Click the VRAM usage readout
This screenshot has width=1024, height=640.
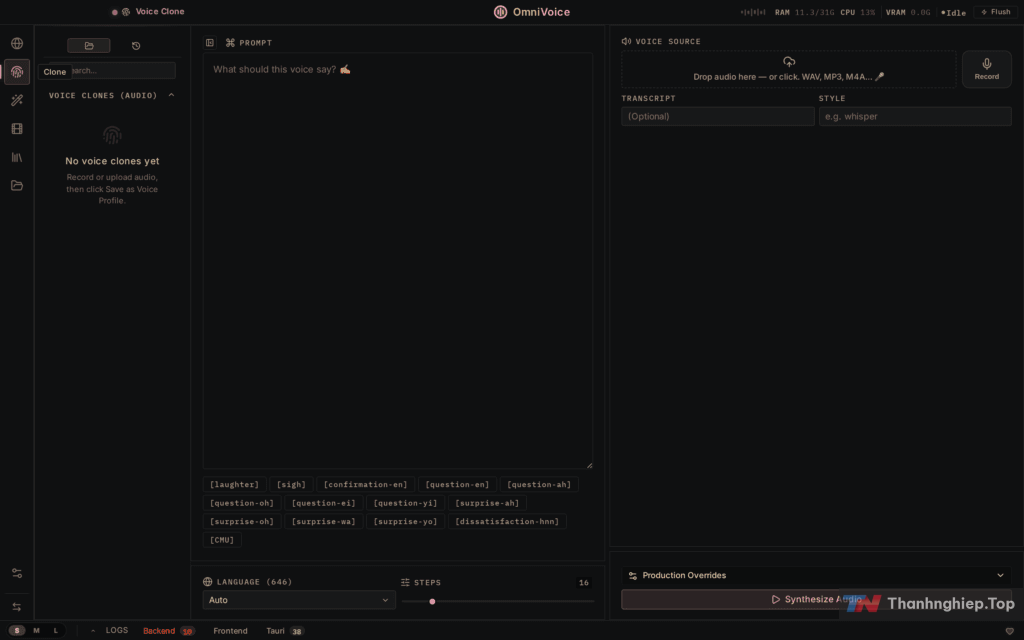pos(908,12)
